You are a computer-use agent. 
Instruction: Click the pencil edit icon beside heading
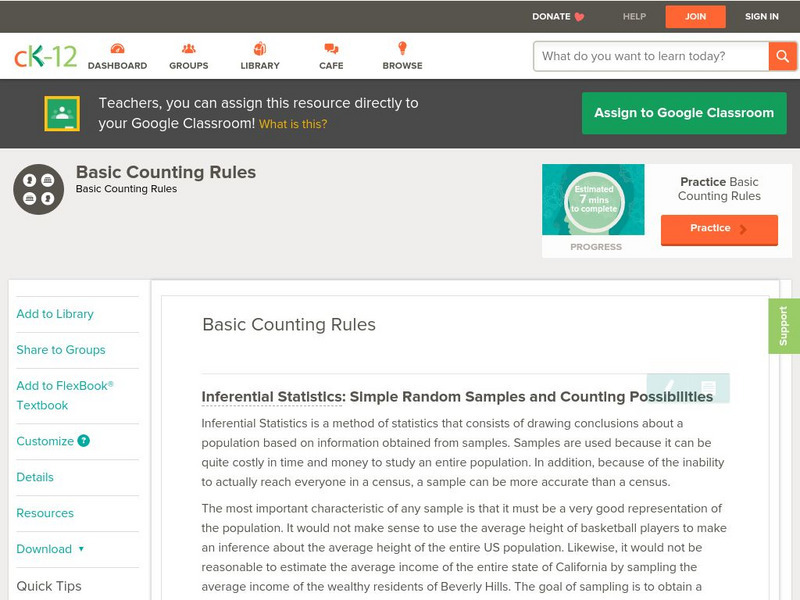669,386
